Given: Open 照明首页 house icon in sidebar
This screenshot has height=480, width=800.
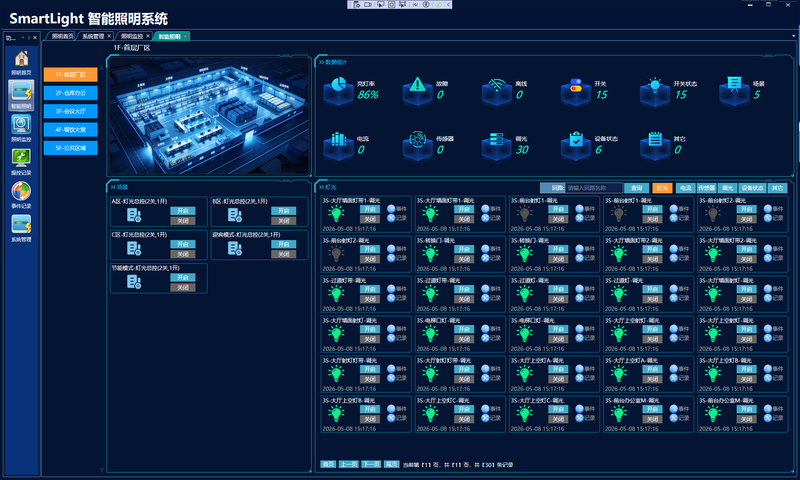Looking at the screenshot, I should (x=21, y=59).
